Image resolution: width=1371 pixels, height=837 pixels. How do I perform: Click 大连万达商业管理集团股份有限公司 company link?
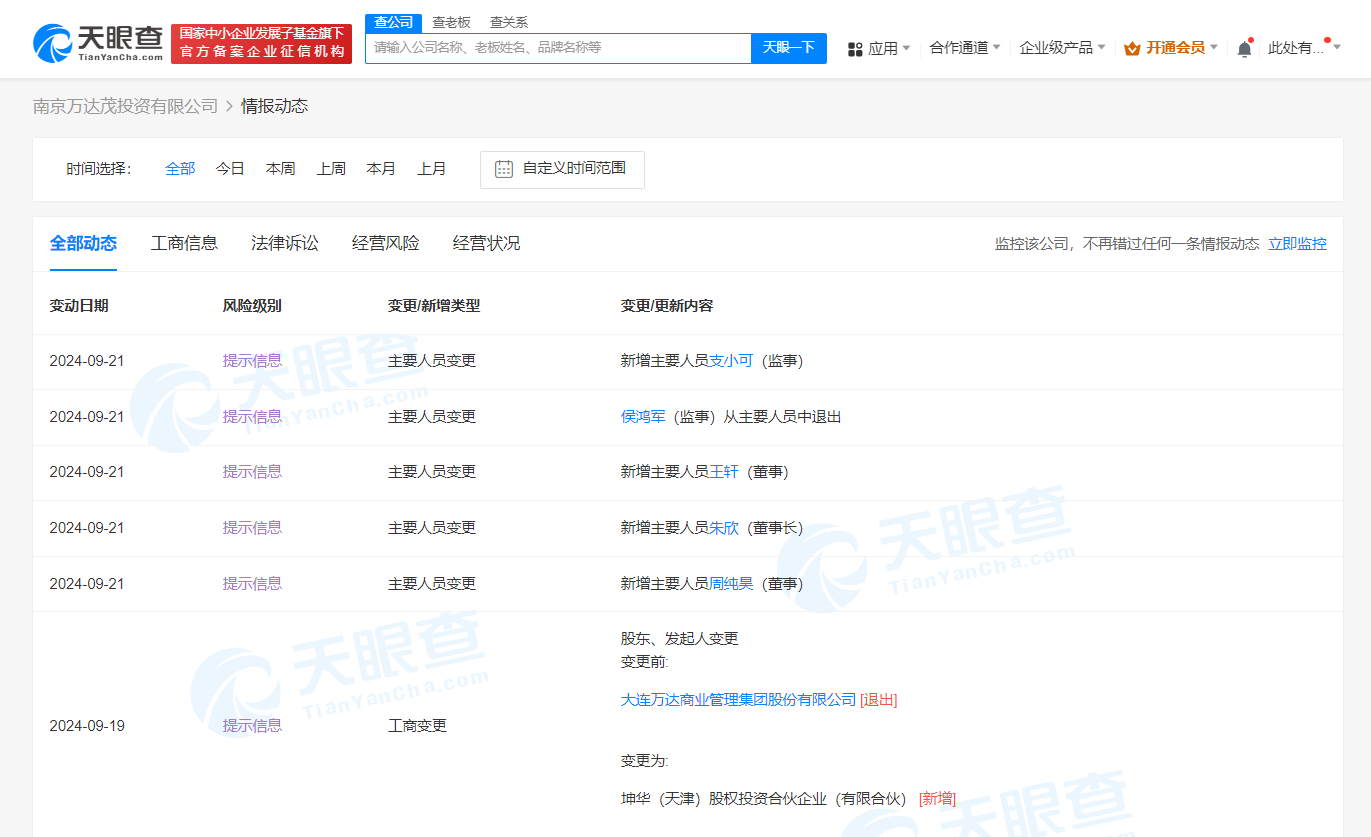pyautogui.click(x=737, y=700)
